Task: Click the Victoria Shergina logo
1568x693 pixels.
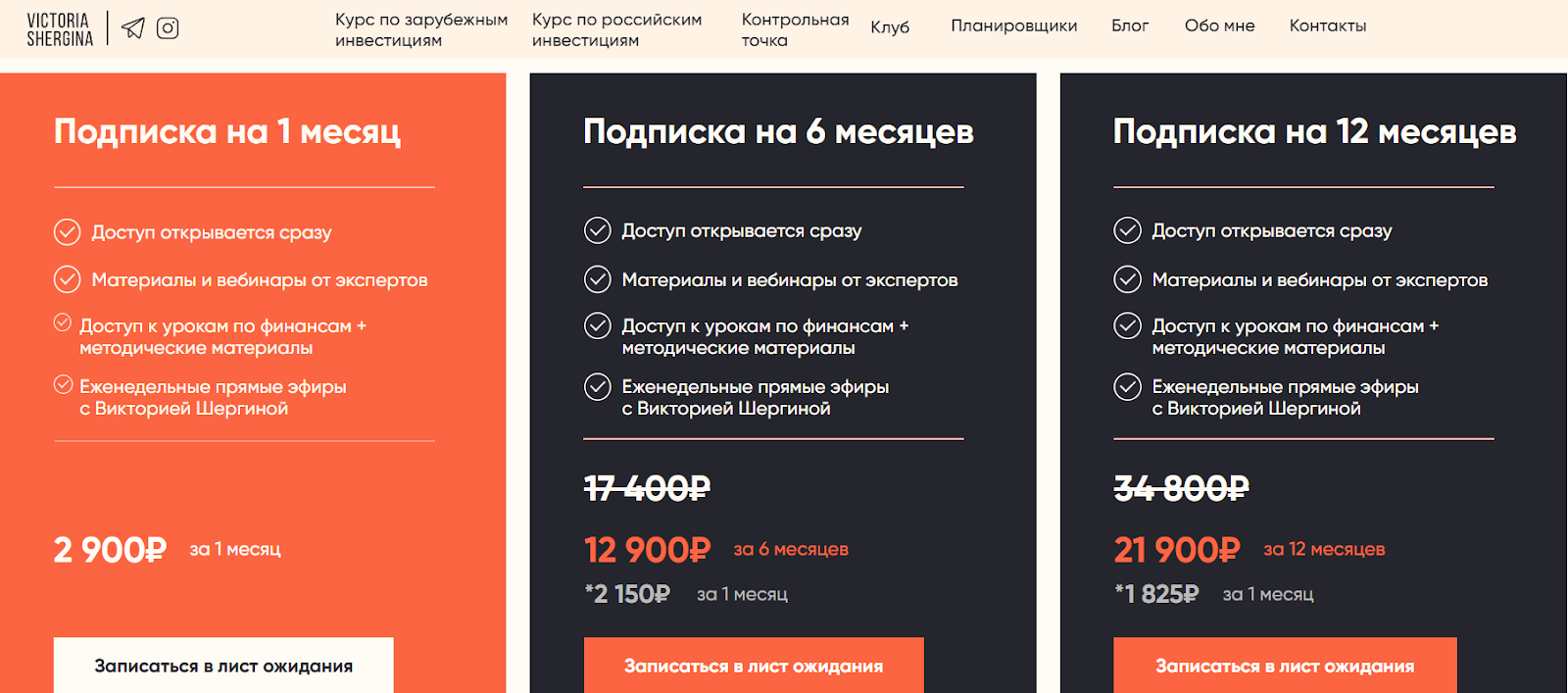Action: tap(60, 29)
